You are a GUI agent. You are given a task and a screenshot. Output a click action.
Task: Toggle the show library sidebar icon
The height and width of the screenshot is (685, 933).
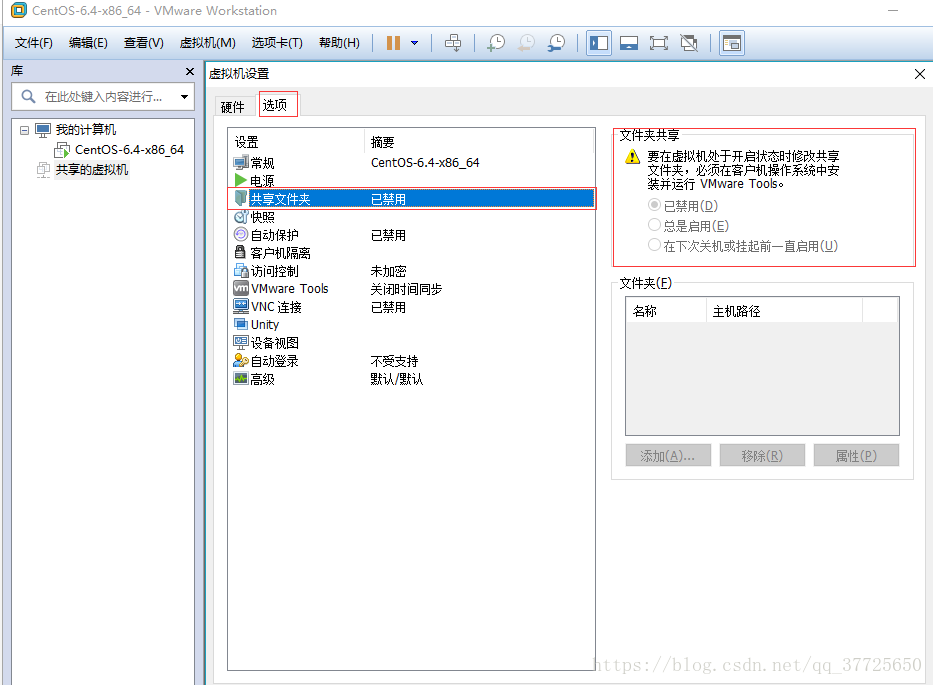coord(599,43)
